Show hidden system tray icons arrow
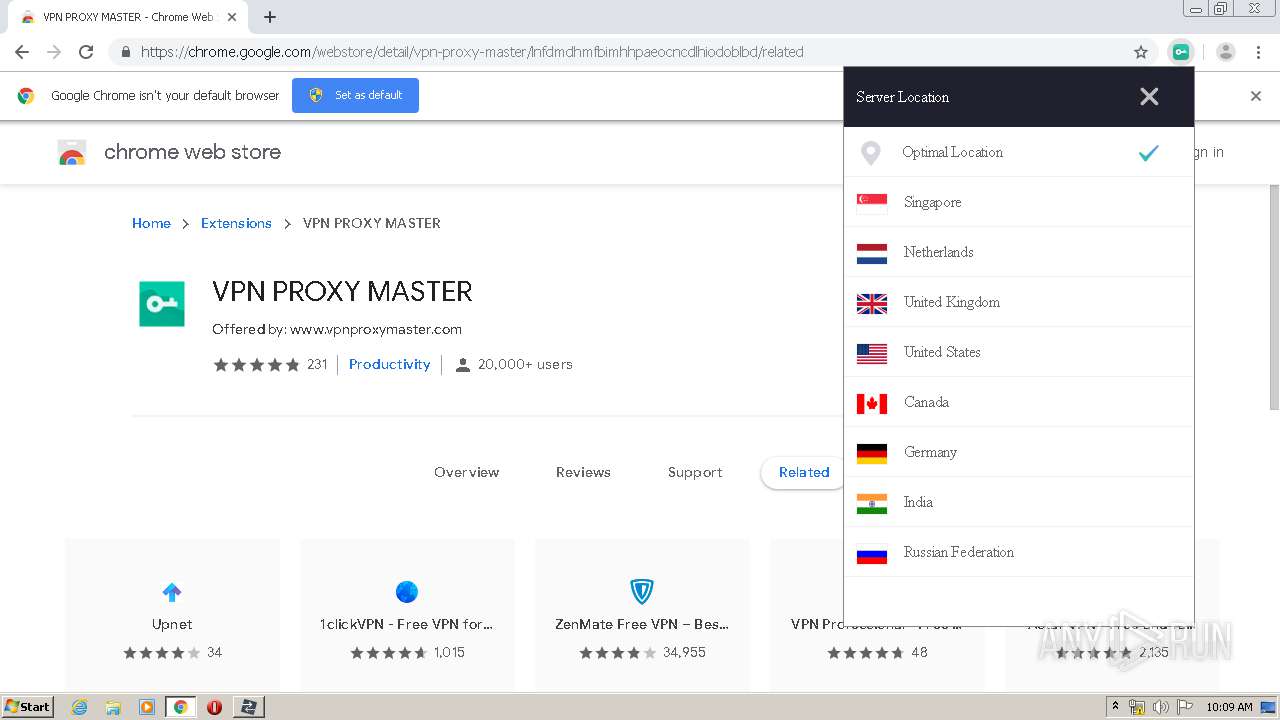1280x720 pixels. pyautogui.click(x=1116, y=707)
